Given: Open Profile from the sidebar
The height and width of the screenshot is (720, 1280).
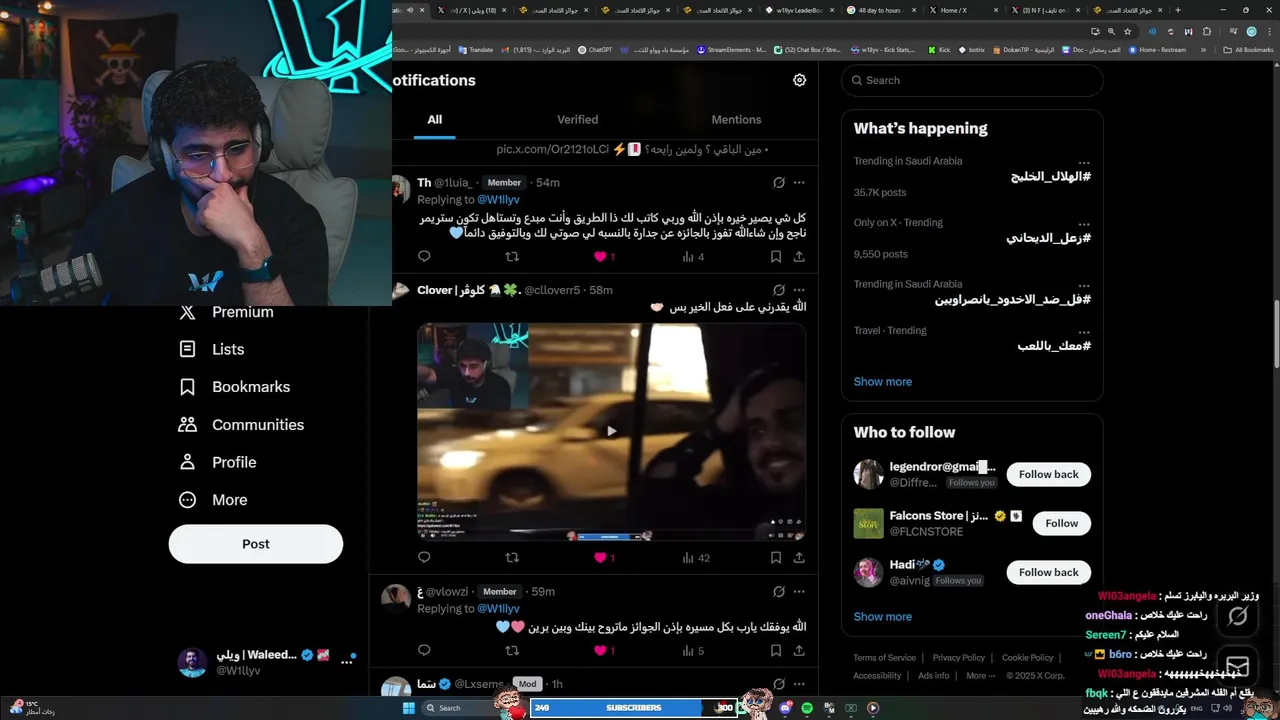Looking at the screenshot, I should (217, 462).
